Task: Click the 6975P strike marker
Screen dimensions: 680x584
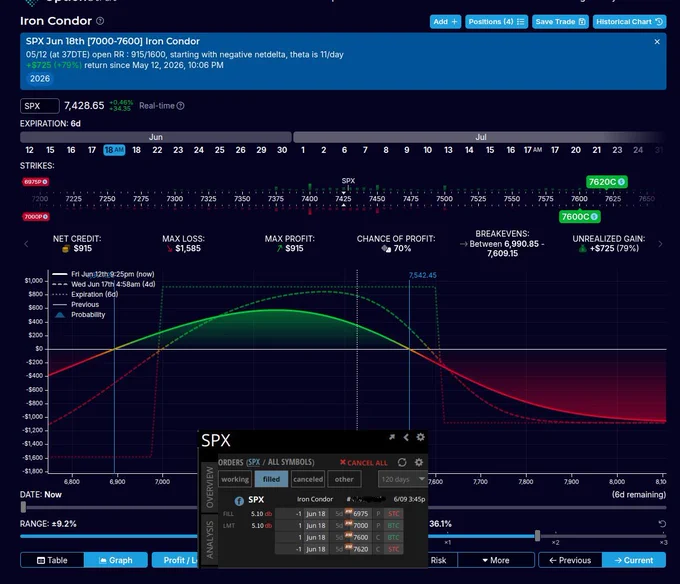Action: coord(36,182)
